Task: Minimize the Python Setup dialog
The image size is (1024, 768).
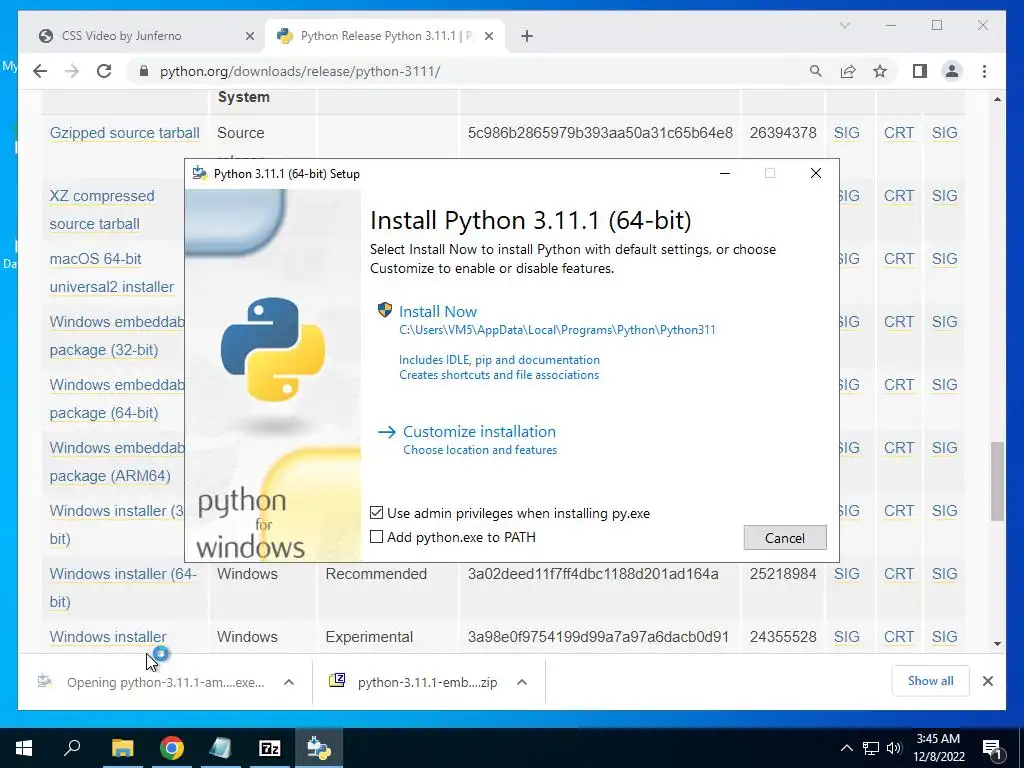Action: click(725, 173)
